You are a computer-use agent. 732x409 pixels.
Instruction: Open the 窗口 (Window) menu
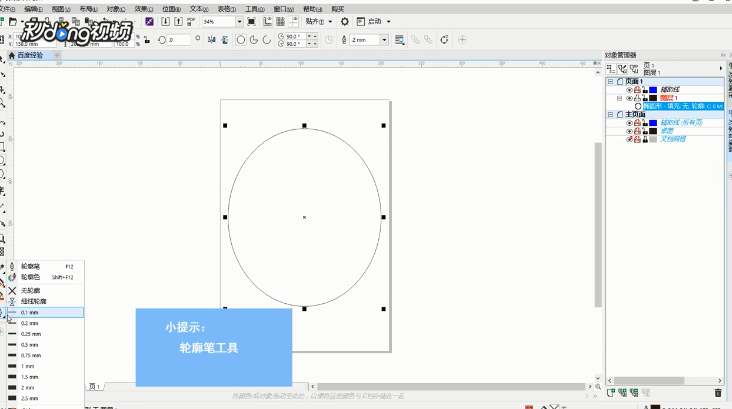(283, 9)
